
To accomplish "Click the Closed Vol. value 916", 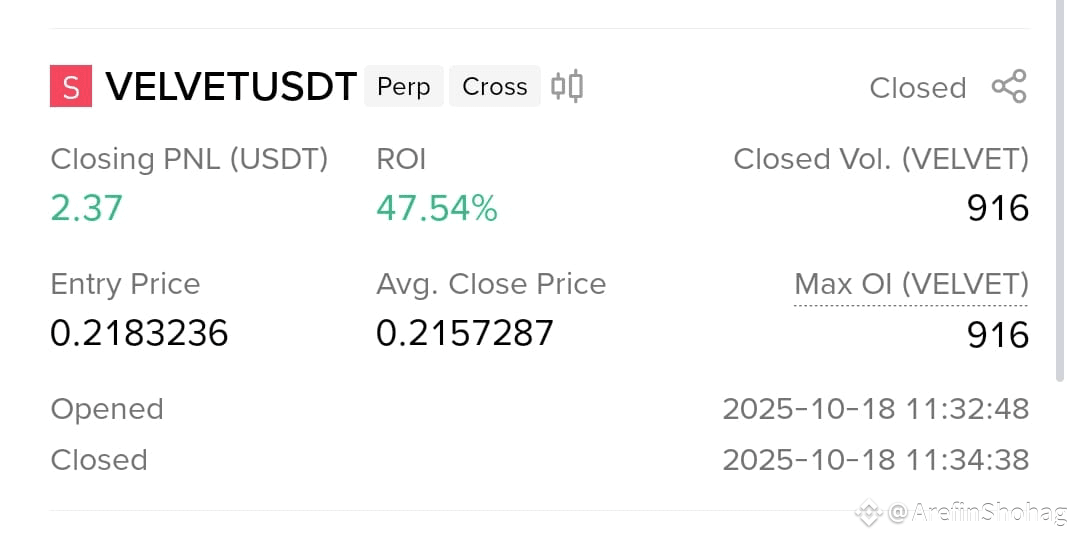I will click(x=998, y=208).
